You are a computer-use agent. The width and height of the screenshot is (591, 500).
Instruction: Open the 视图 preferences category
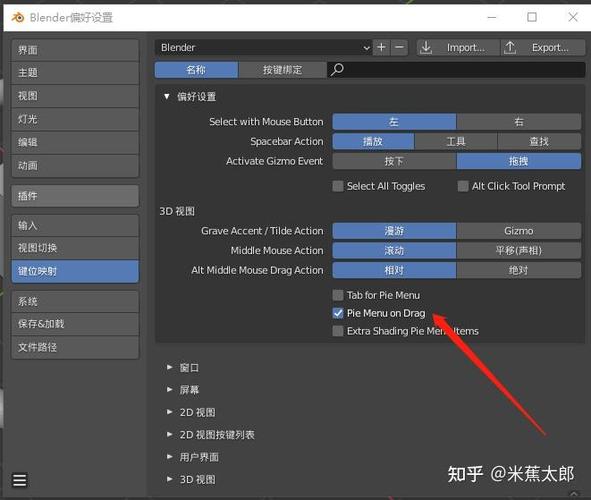[x=75, y=96]
